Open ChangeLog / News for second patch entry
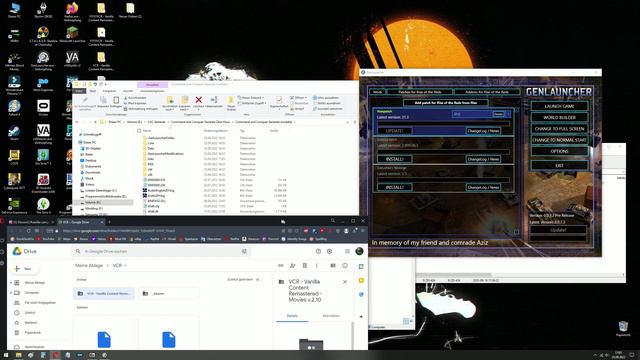The width and height of the screenshot is (640, 360). click(x=483, y=159)
